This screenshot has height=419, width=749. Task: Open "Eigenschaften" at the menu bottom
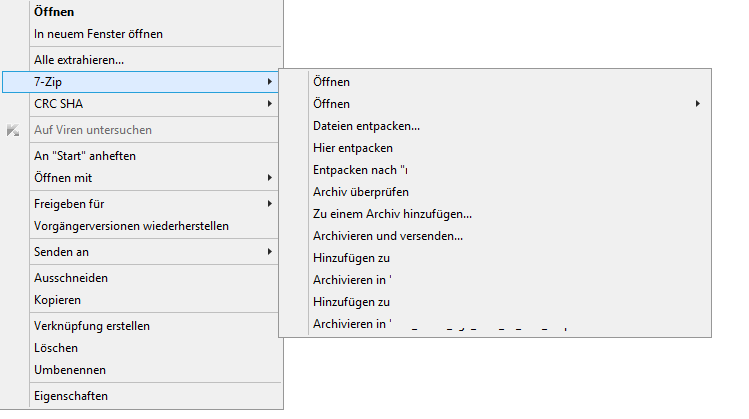click(x=71, y=396)
